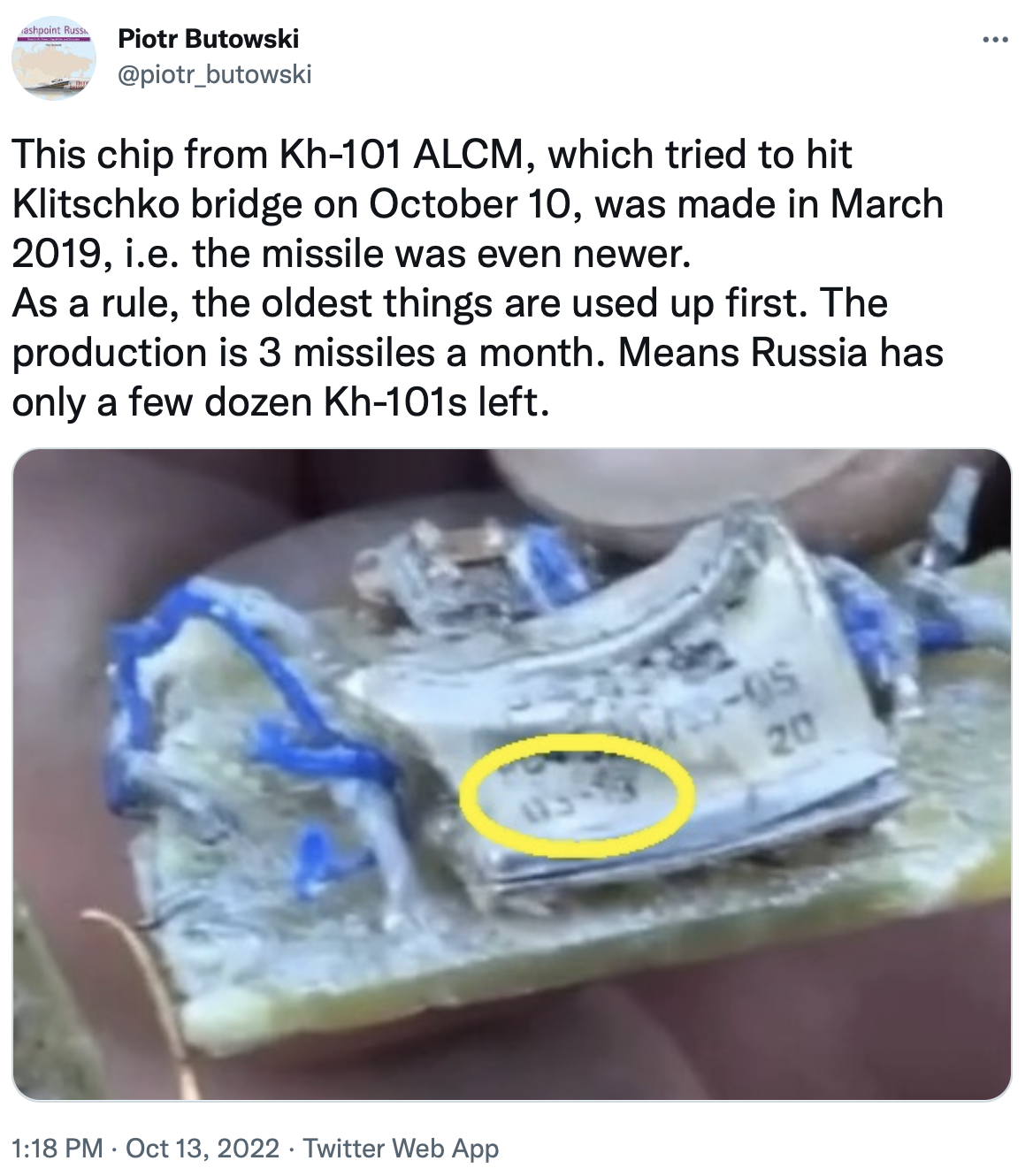Click the 1:18 PM timestamp
Image resolution: width=1033 pixels, height=1176 pixels.
coord(57,1148)
